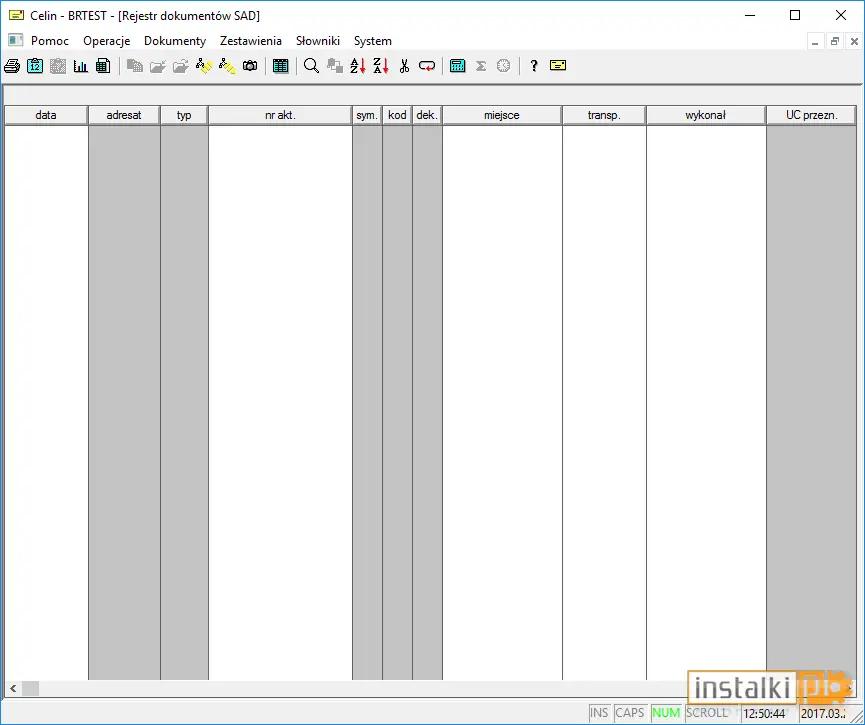Image resolution: width=865 pixels, height=725 pixels.
Task: Maximize the Celin application window
Action: pos(795,15)
